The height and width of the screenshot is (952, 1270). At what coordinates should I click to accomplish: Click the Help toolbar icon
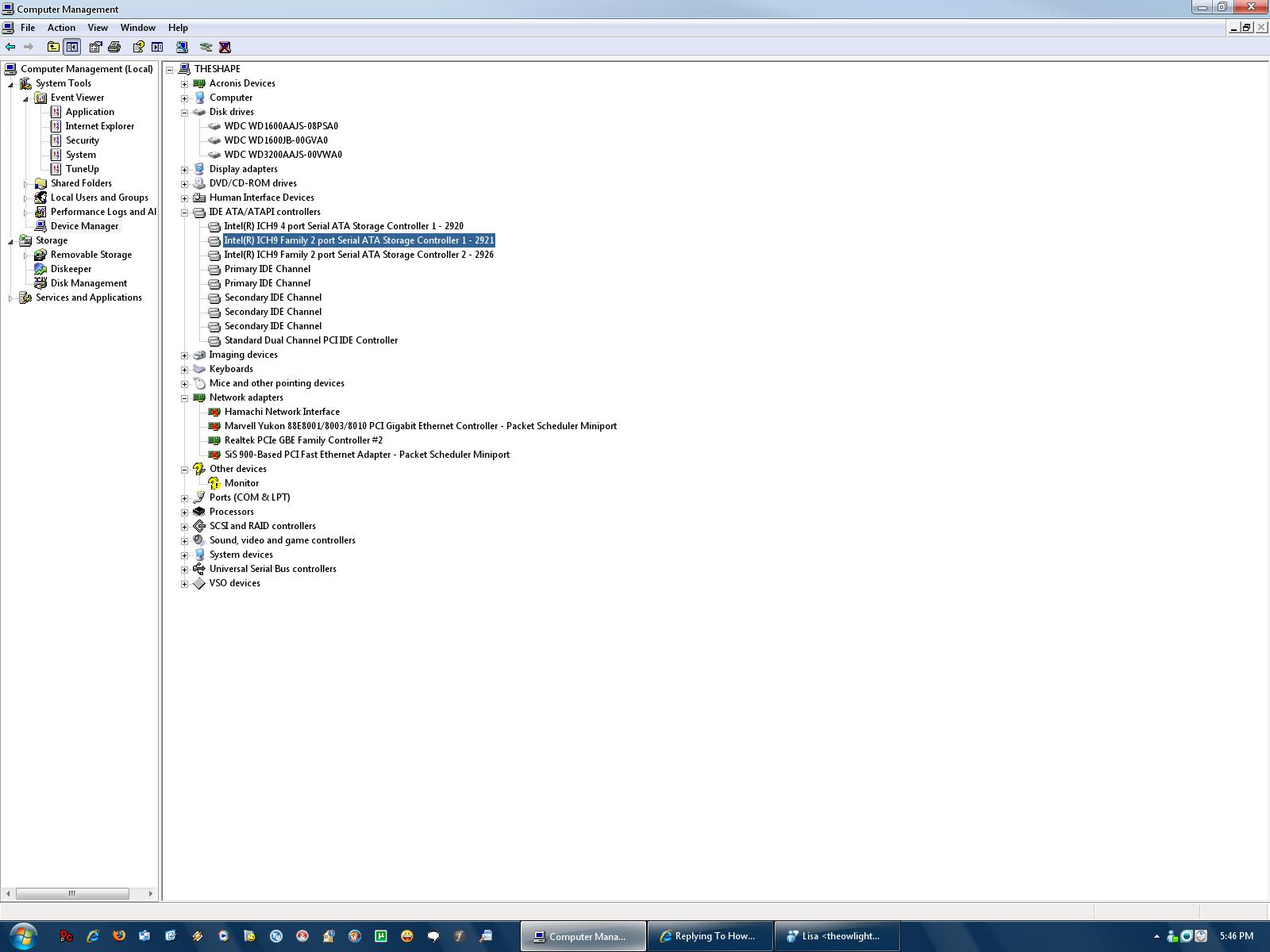[x=139, y=47]
